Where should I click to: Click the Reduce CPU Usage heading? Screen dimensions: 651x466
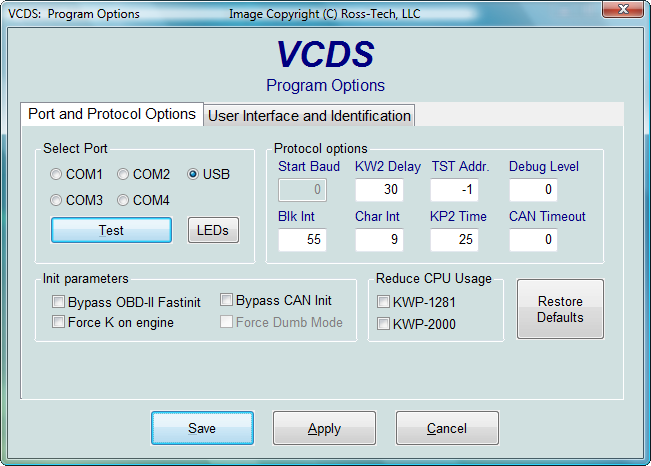[433, 278]
